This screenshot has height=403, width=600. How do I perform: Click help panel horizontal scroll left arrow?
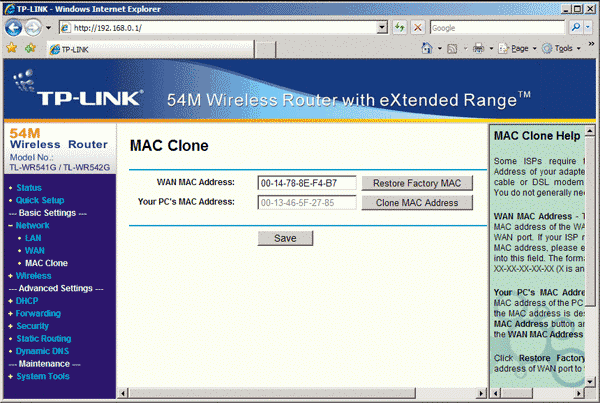click(496, 393)
